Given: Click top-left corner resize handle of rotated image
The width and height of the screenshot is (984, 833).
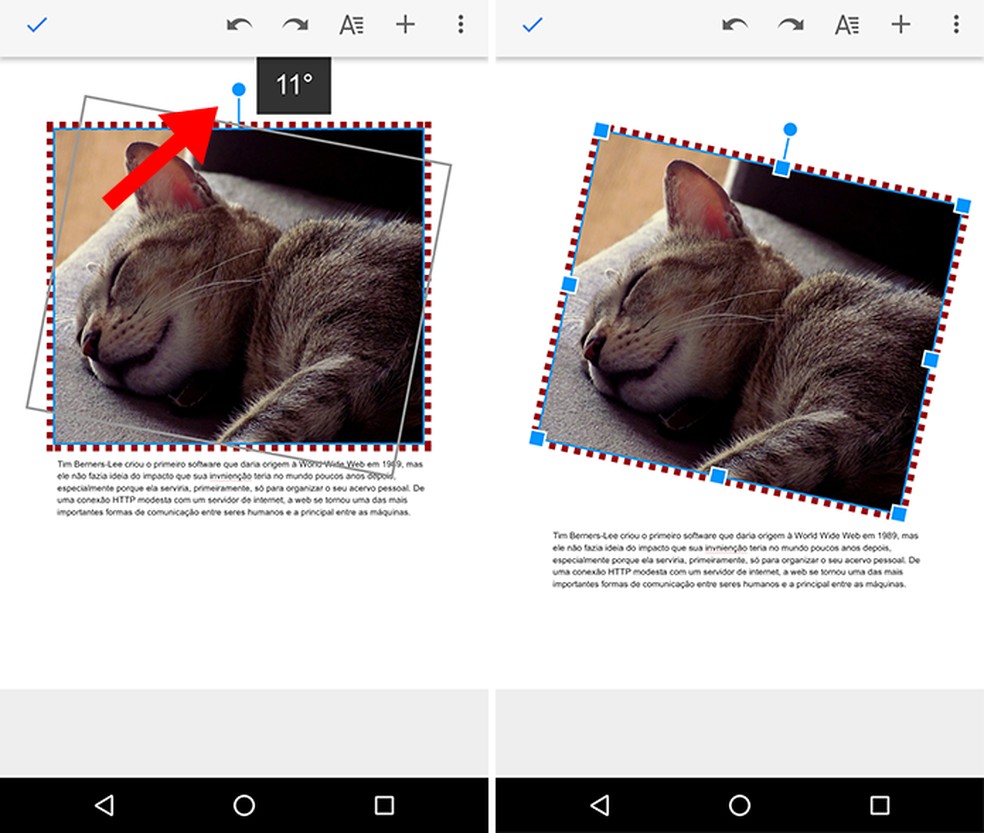Looking at the screenshot, I should 601,131.
